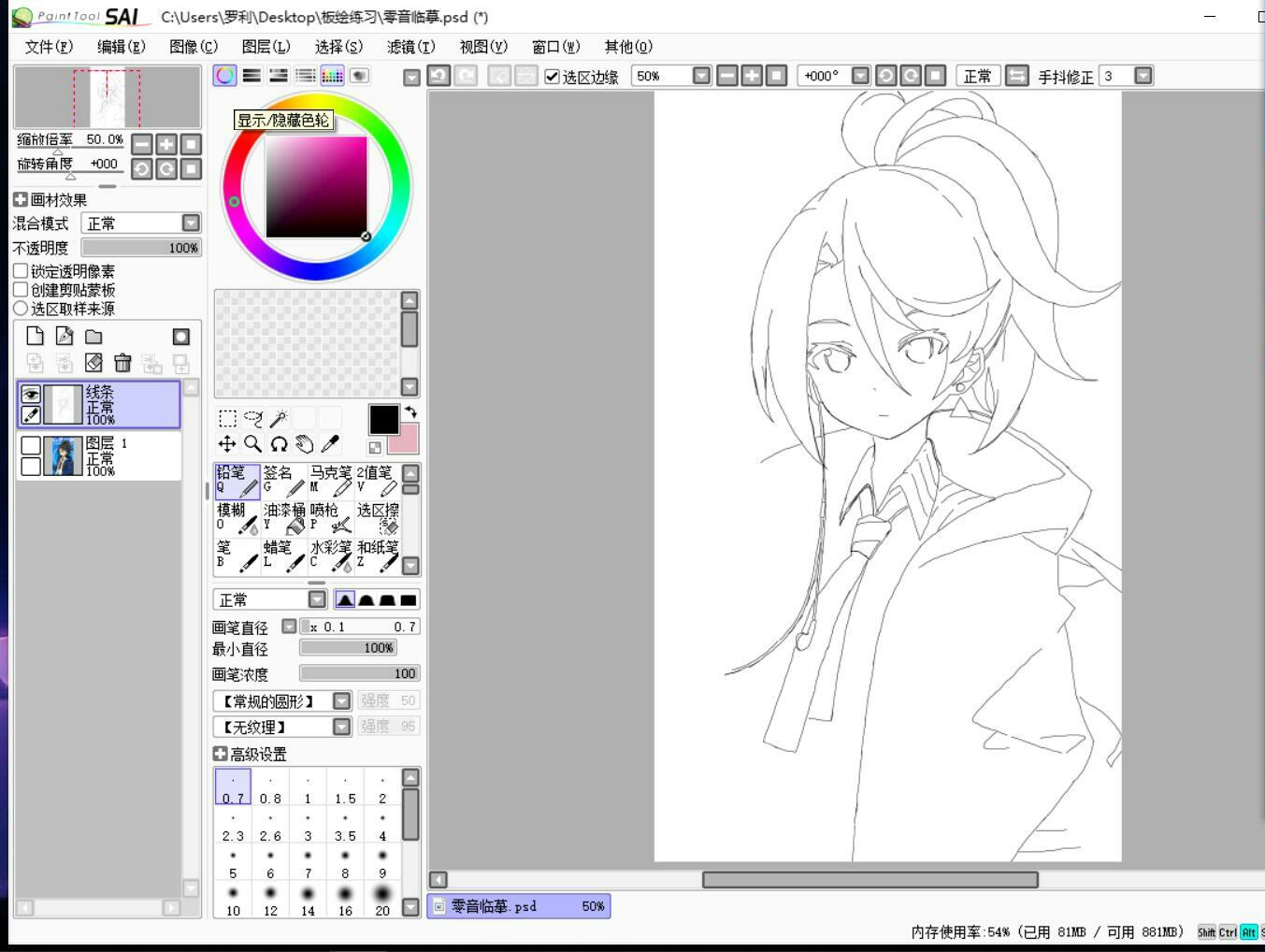Choose the 铅笔 pencil brush
The height and width of the screenshot is (952, 1265).
coord(237,481)
